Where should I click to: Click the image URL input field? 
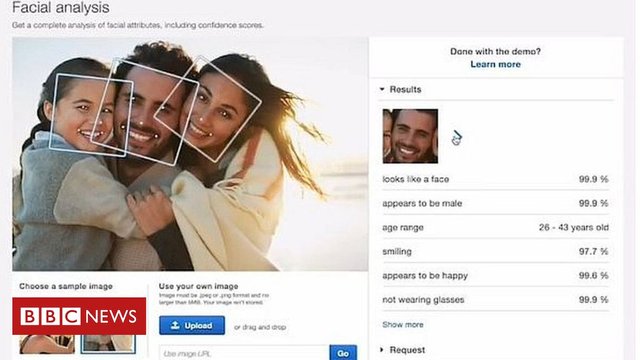[244, 353]
